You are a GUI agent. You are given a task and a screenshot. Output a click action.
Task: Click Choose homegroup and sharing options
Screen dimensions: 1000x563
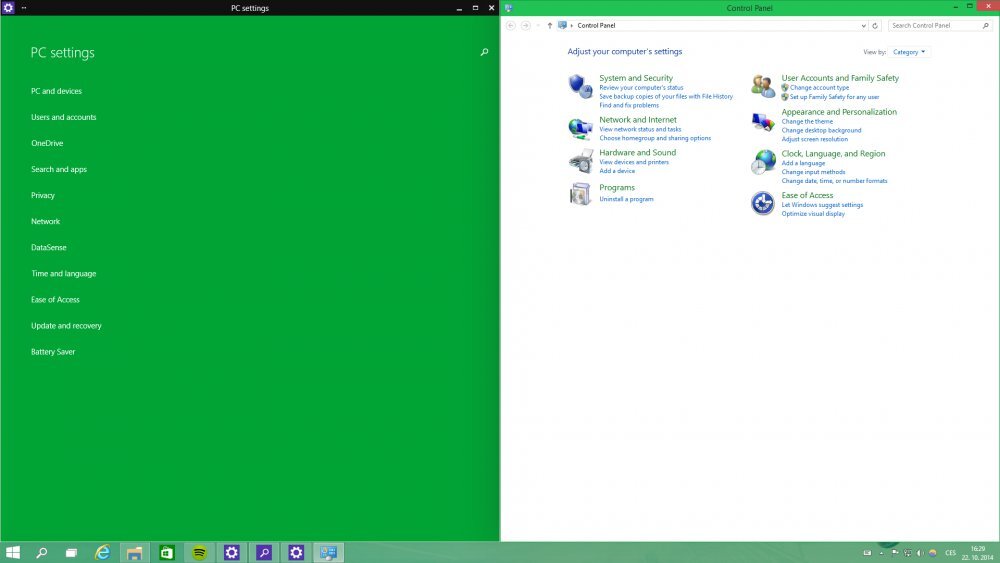tap(655, 138)
